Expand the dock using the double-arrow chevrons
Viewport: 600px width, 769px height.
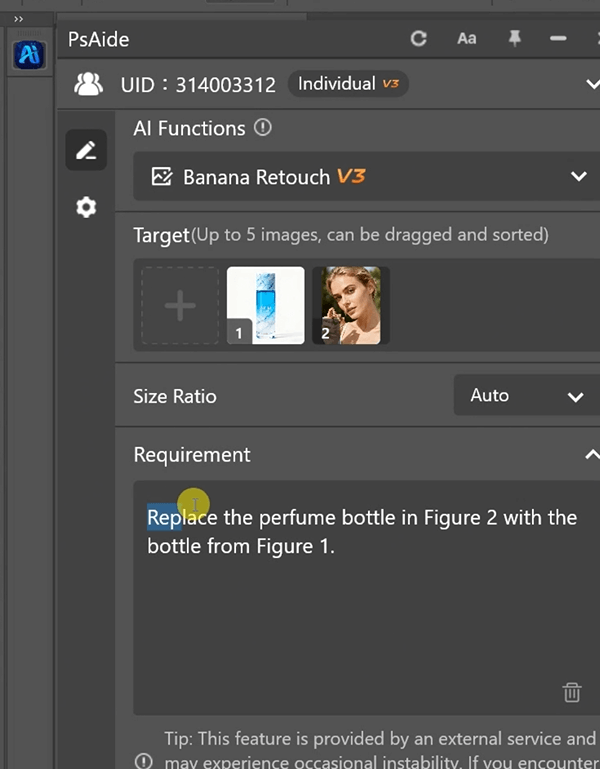pyautogui.click(x=18, y=19)
